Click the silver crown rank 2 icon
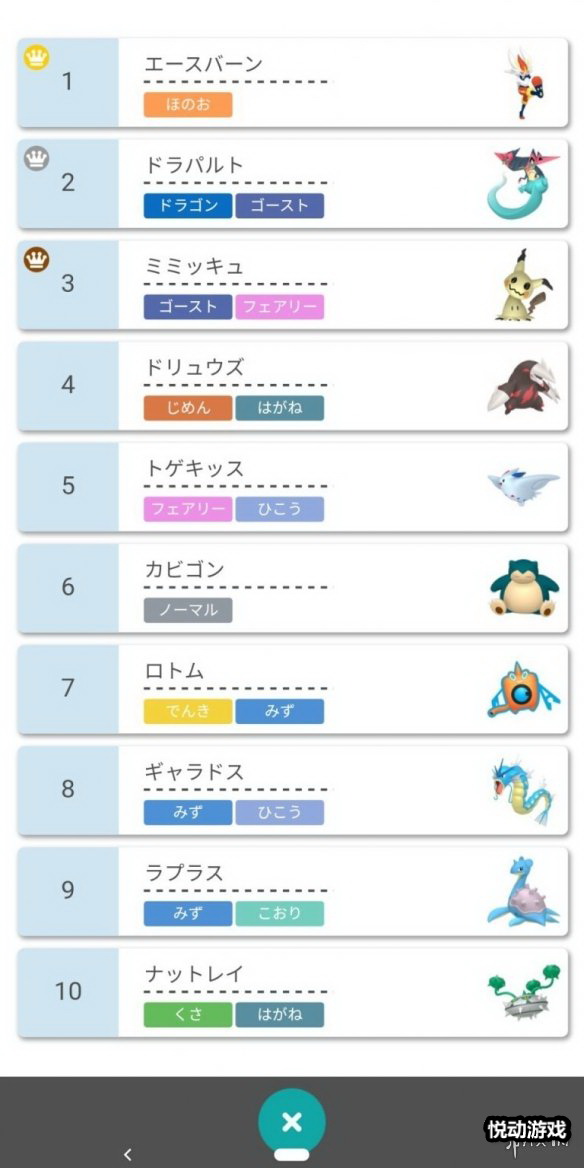 (x=36, y=159)
